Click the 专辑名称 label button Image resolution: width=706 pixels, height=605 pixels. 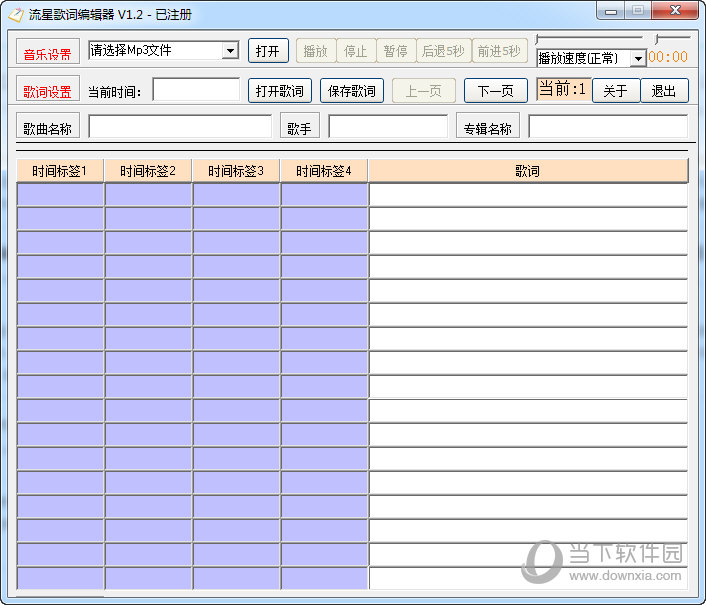point(488,126)
